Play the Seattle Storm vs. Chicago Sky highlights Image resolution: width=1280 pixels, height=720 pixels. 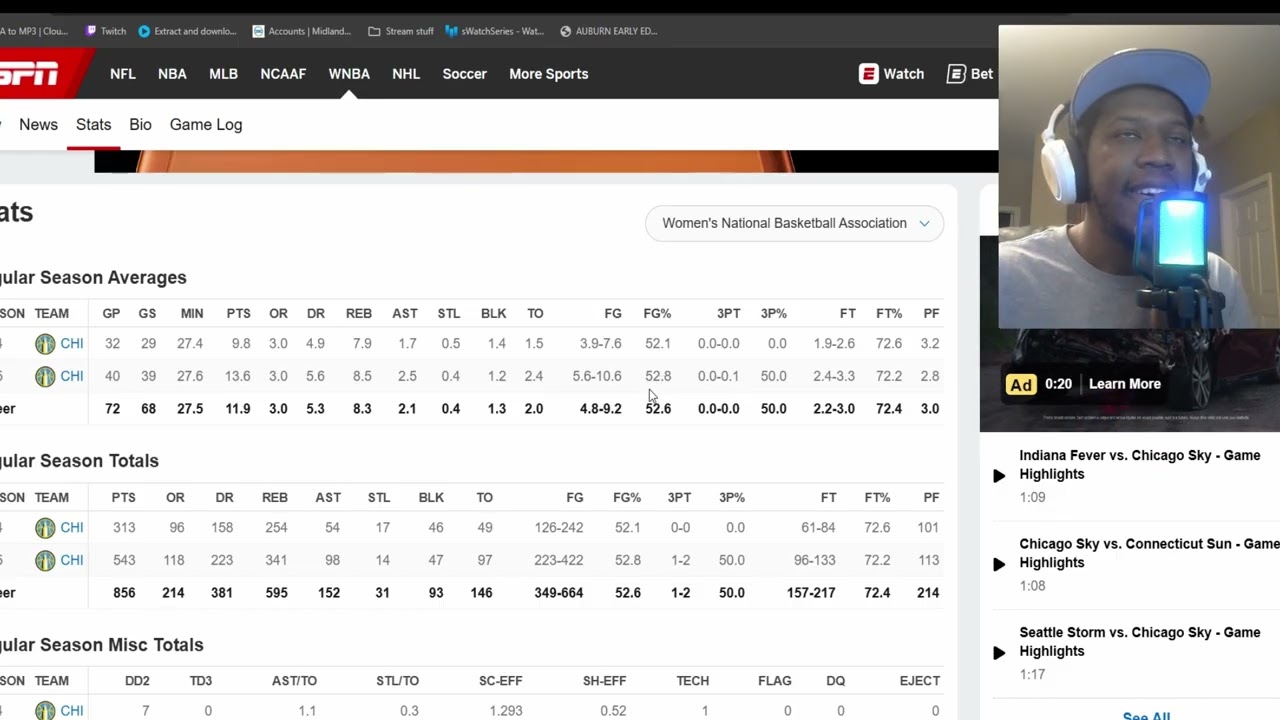pos(999,653)
